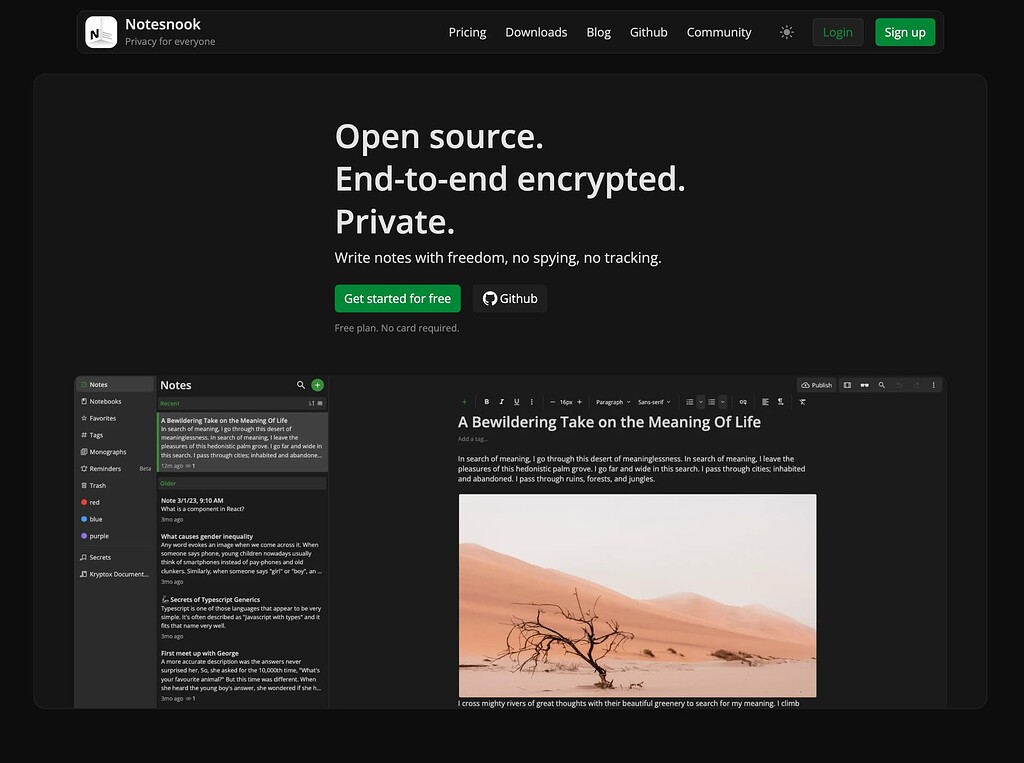Go to the Blog page
This screenshot has width=1024, height=763.
point(598,32)
